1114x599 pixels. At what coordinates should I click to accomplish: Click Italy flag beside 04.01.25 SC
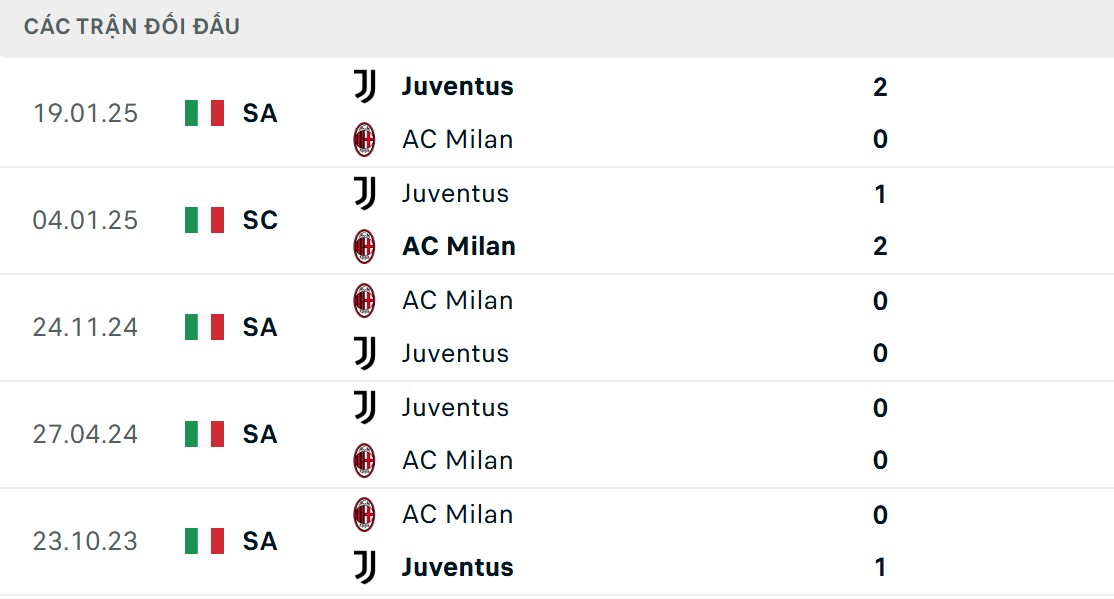[x=204, y=220]
